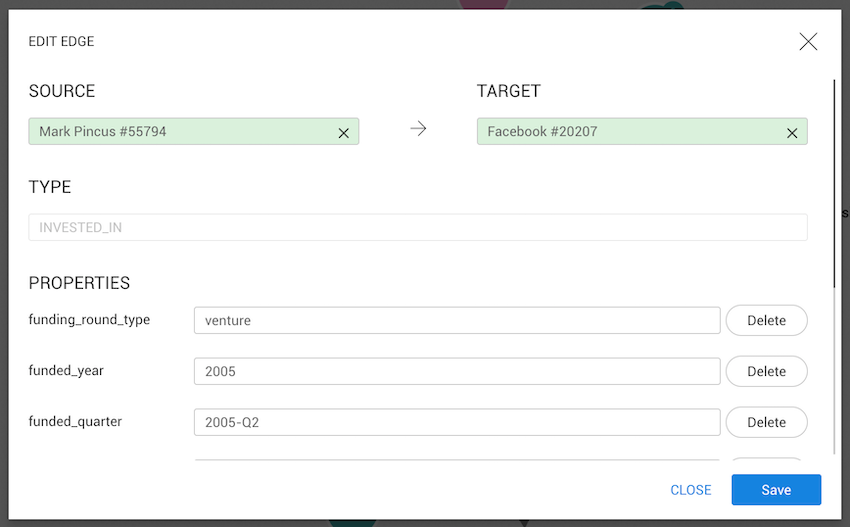Edit the funded_quarter value 2005-Q2
This screenshot has width=850, height=527.
(x=456, y=422)
